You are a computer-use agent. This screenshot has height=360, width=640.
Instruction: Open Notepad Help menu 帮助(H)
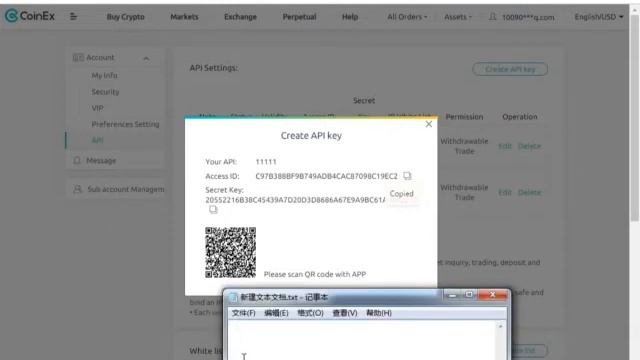click(379, 313)
